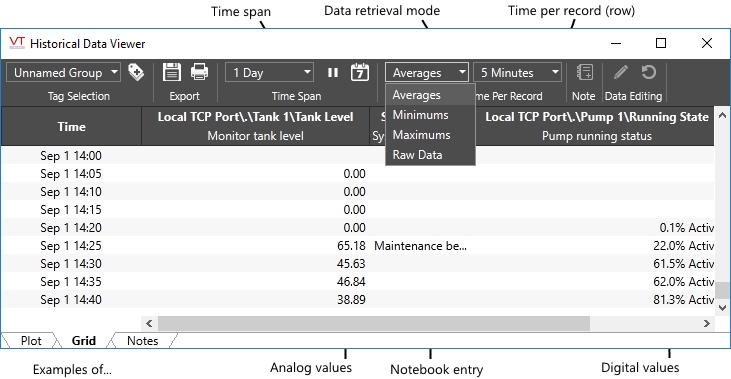Open the 1 Day time span dropdown
The image size is (731, 379).
(269, 73)
